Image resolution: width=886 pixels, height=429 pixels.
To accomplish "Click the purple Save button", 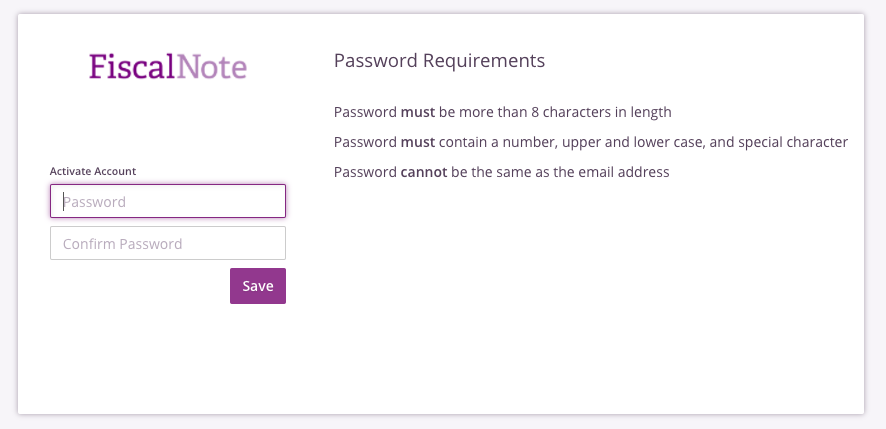I will pyautogui.click(x=258, y=286).
